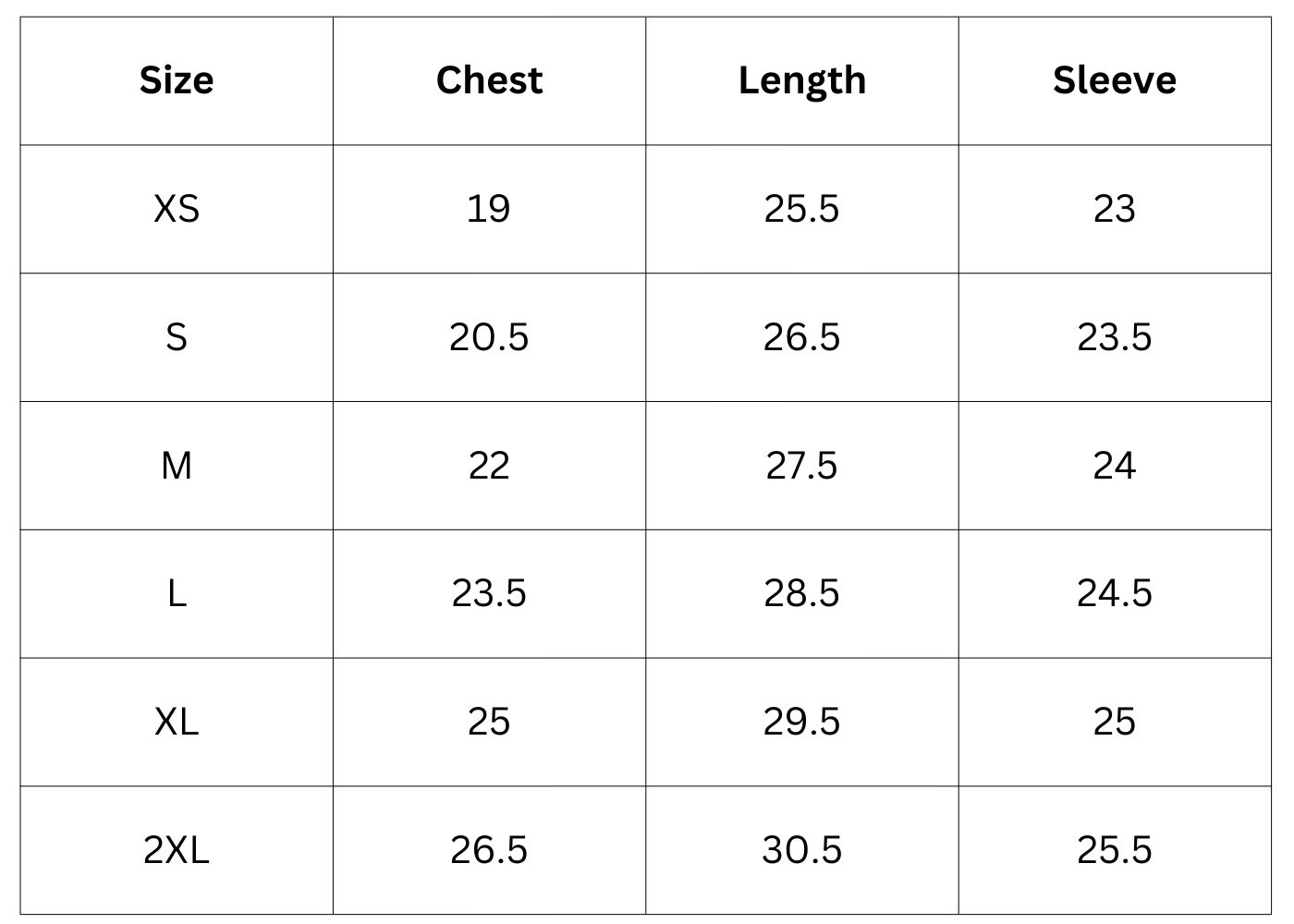This screenshot has width=1294, height=924.
Task: Select the Chest column header
Action: [489, 80]
